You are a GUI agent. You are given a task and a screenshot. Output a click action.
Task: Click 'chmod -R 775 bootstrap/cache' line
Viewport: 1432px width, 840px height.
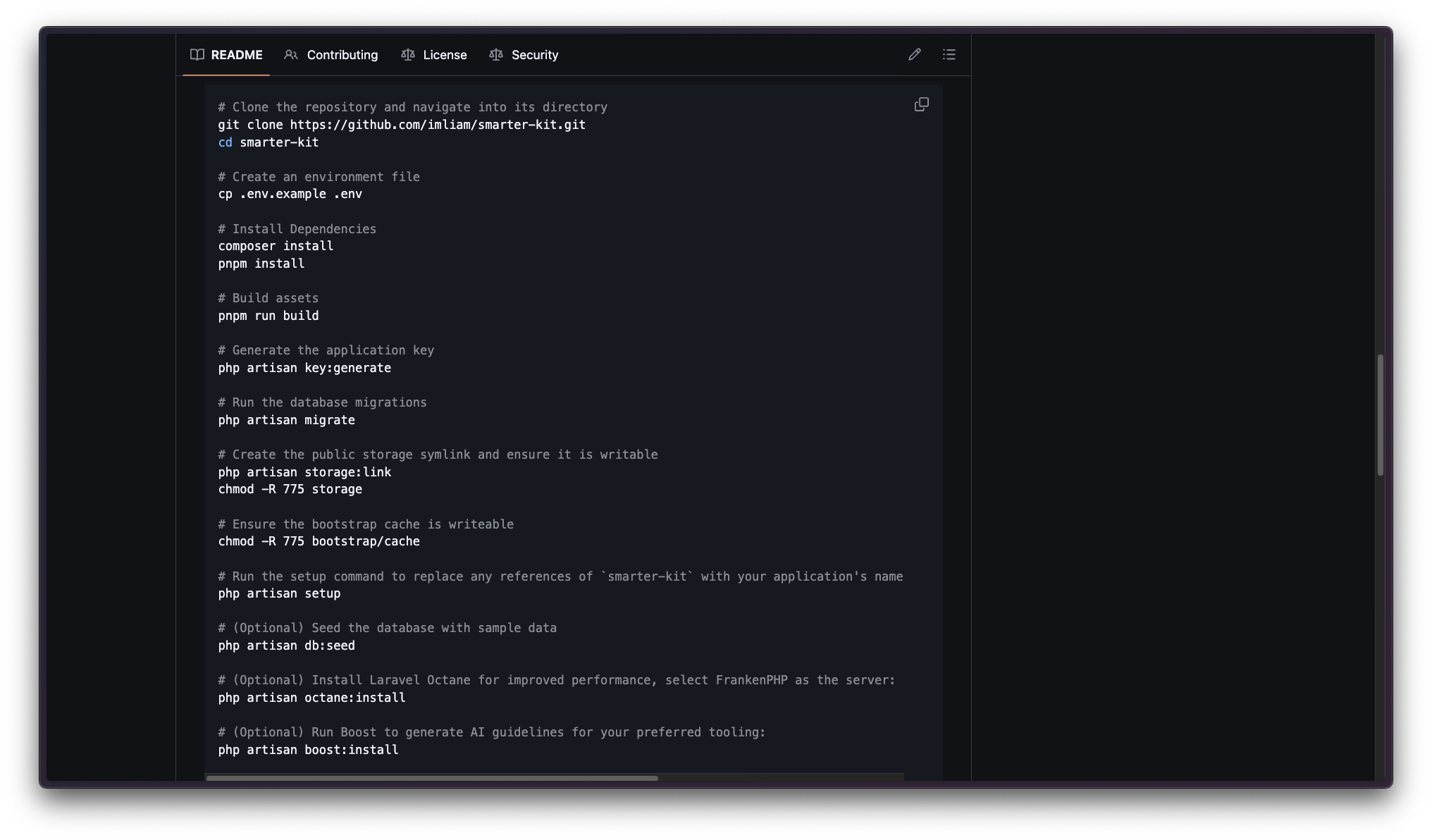tap(319, 541)
